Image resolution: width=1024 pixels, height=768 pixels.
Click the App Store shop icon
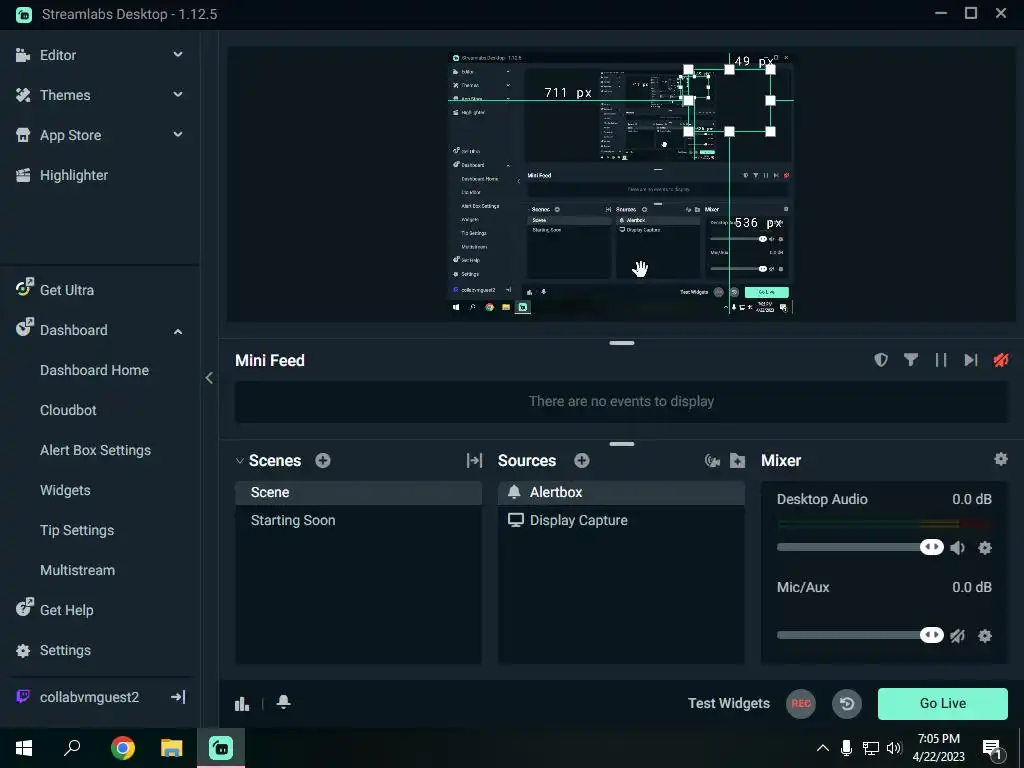coord(23,135)
